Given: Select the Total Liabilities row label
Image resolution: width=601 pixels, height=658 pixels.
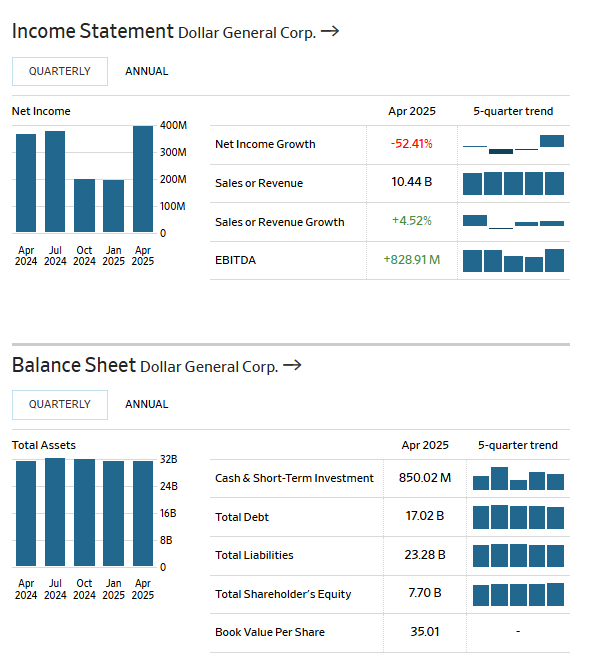Looking at the screenshot, I should pyautogui.click(x=254, y=555).
